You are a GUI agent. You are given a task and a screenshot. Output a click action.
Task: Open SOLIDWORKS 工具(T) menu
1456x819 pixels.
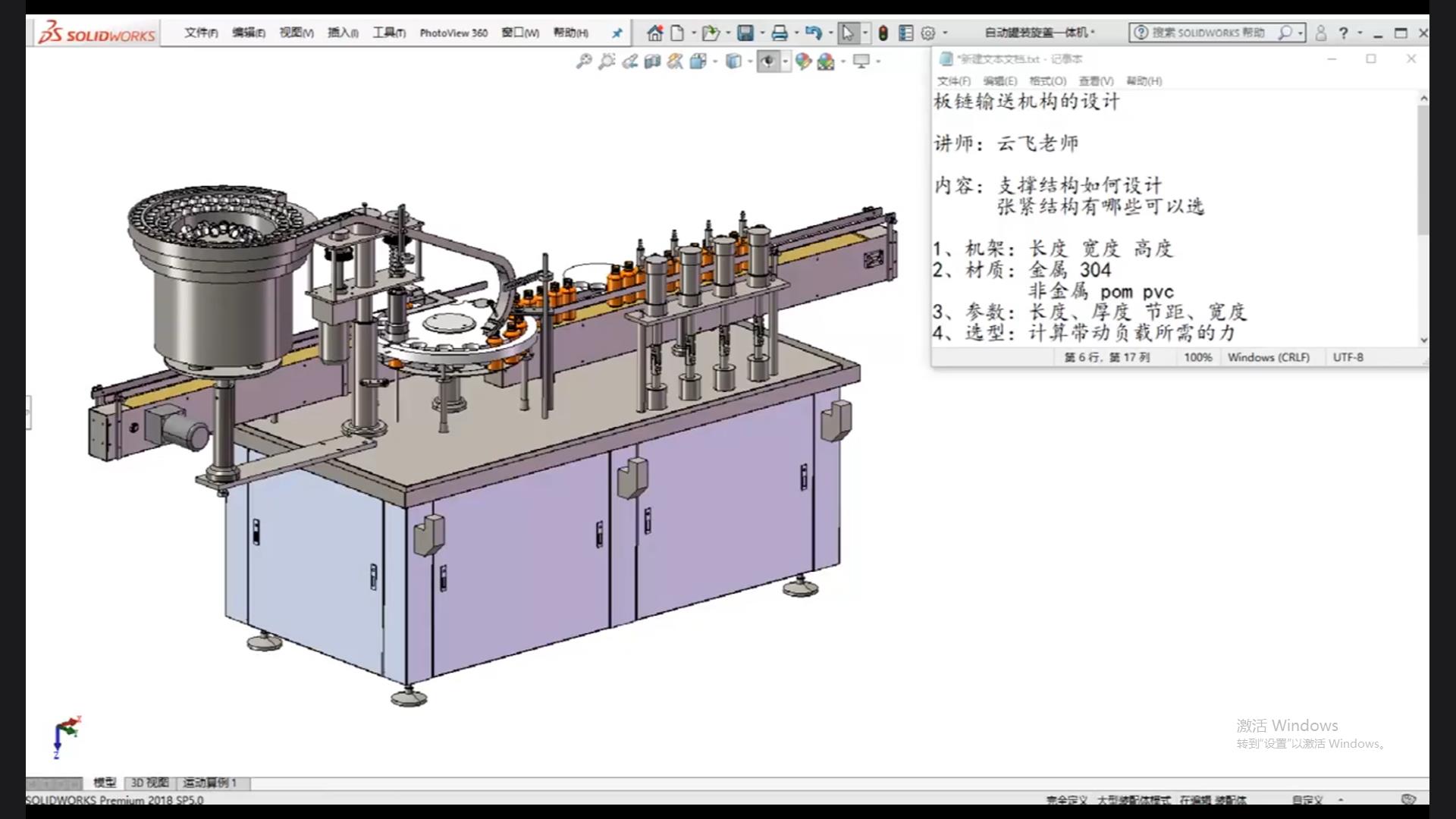[x=389, y=33]
